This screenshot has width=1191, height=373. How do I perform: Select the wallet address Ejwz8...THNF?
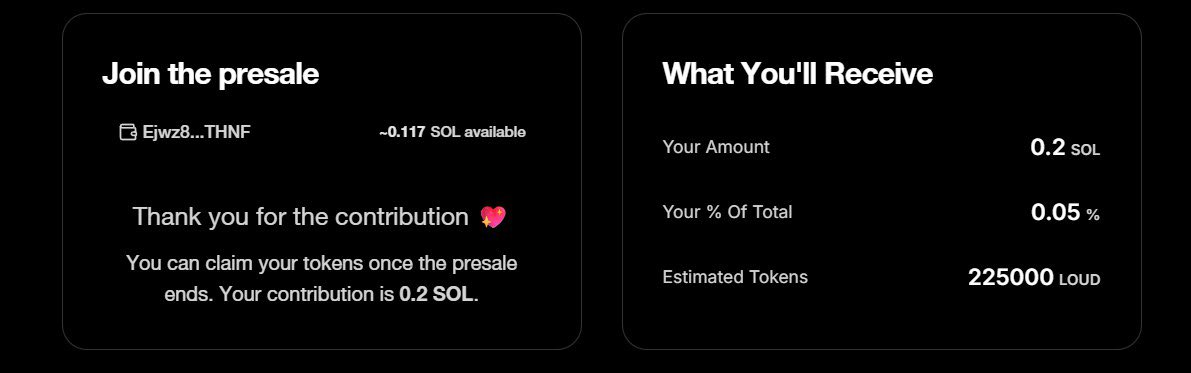[x=197, y=132]
